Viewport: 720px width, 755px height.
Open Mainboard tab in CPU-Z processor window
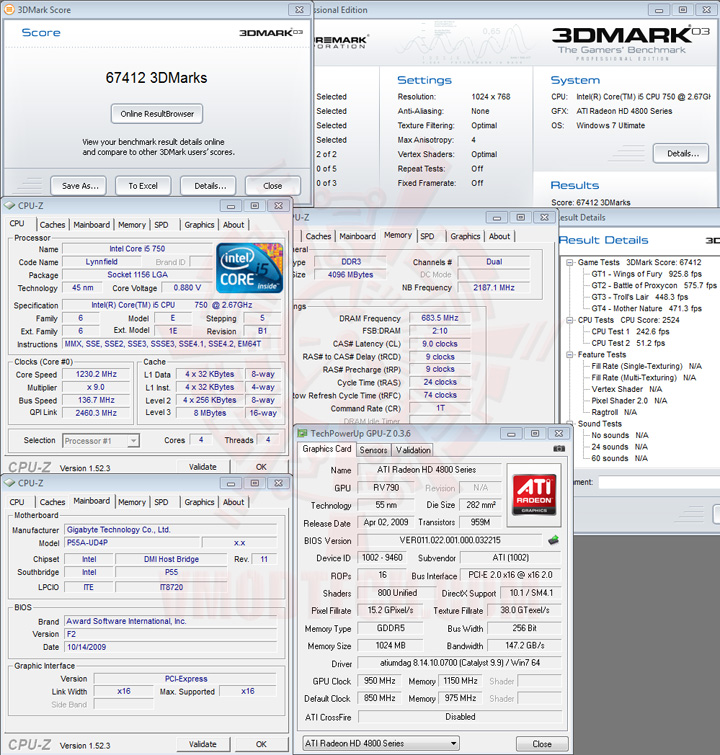pos(92,225)
